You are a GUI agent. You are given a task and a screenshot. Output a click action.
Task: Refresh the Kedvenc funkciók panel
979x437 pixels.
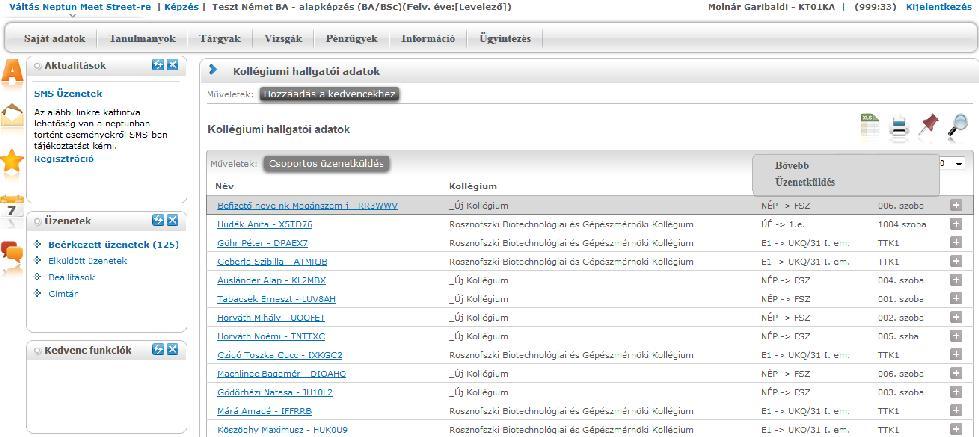tap(158, 350)
